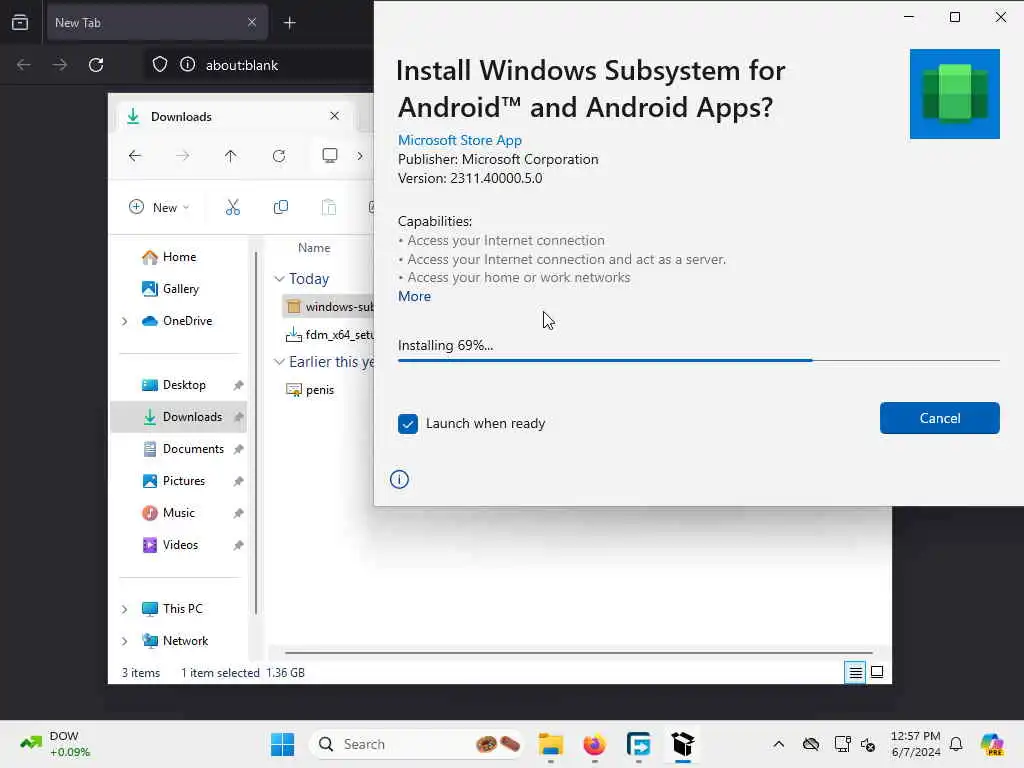Uncheck Launch when ready checkbox
1024x768 pixels.
408,424
